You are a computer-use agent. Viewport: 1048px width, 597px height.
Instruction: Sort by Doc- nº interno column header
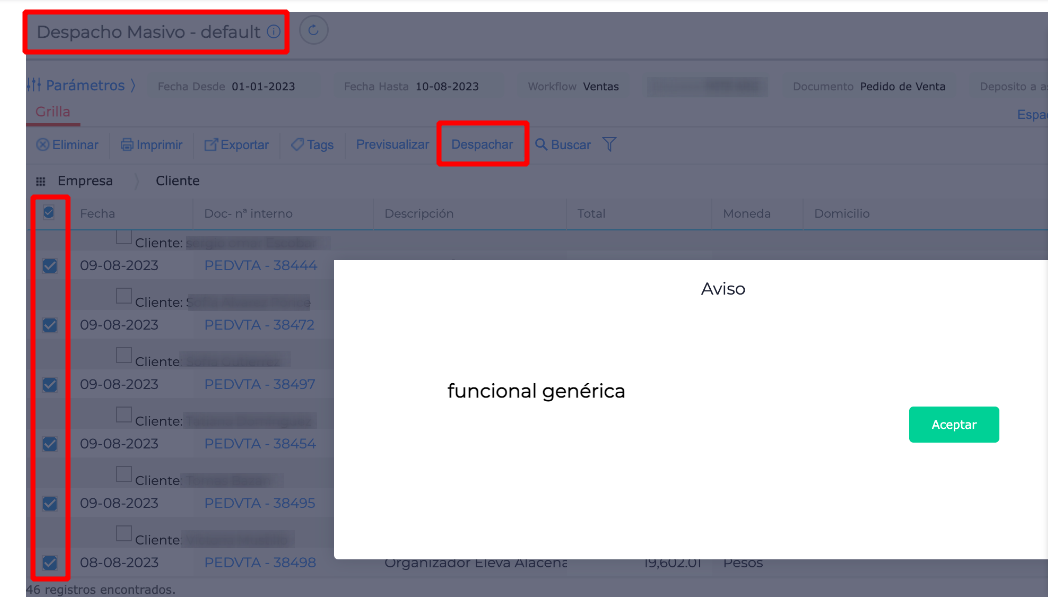(248, 214)
